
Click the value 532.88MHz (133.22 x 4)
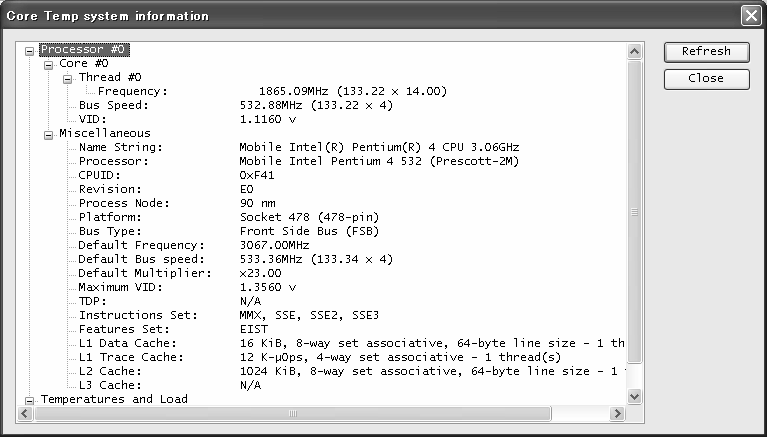(316, 105)
